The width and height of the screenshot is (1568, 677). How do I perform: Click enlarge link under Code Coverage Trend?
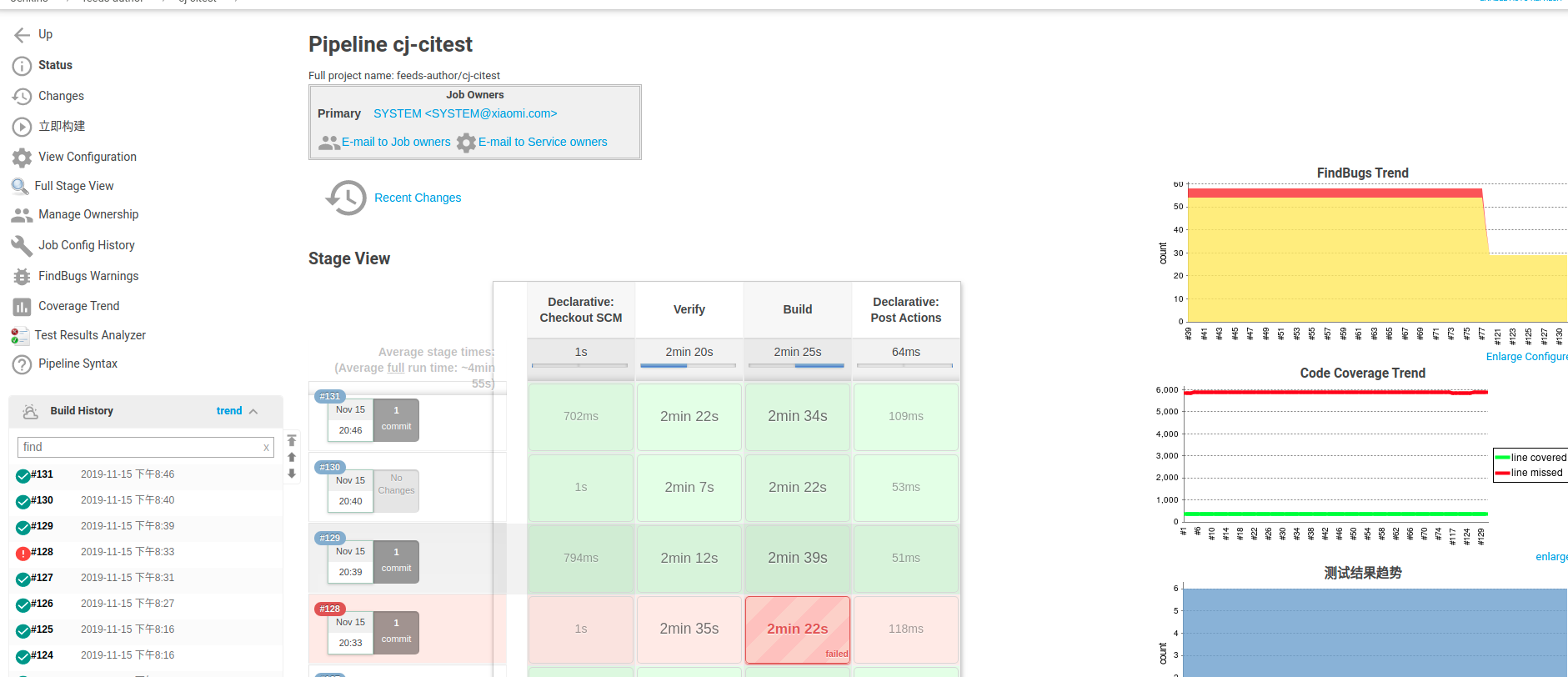coord(1551,557)
